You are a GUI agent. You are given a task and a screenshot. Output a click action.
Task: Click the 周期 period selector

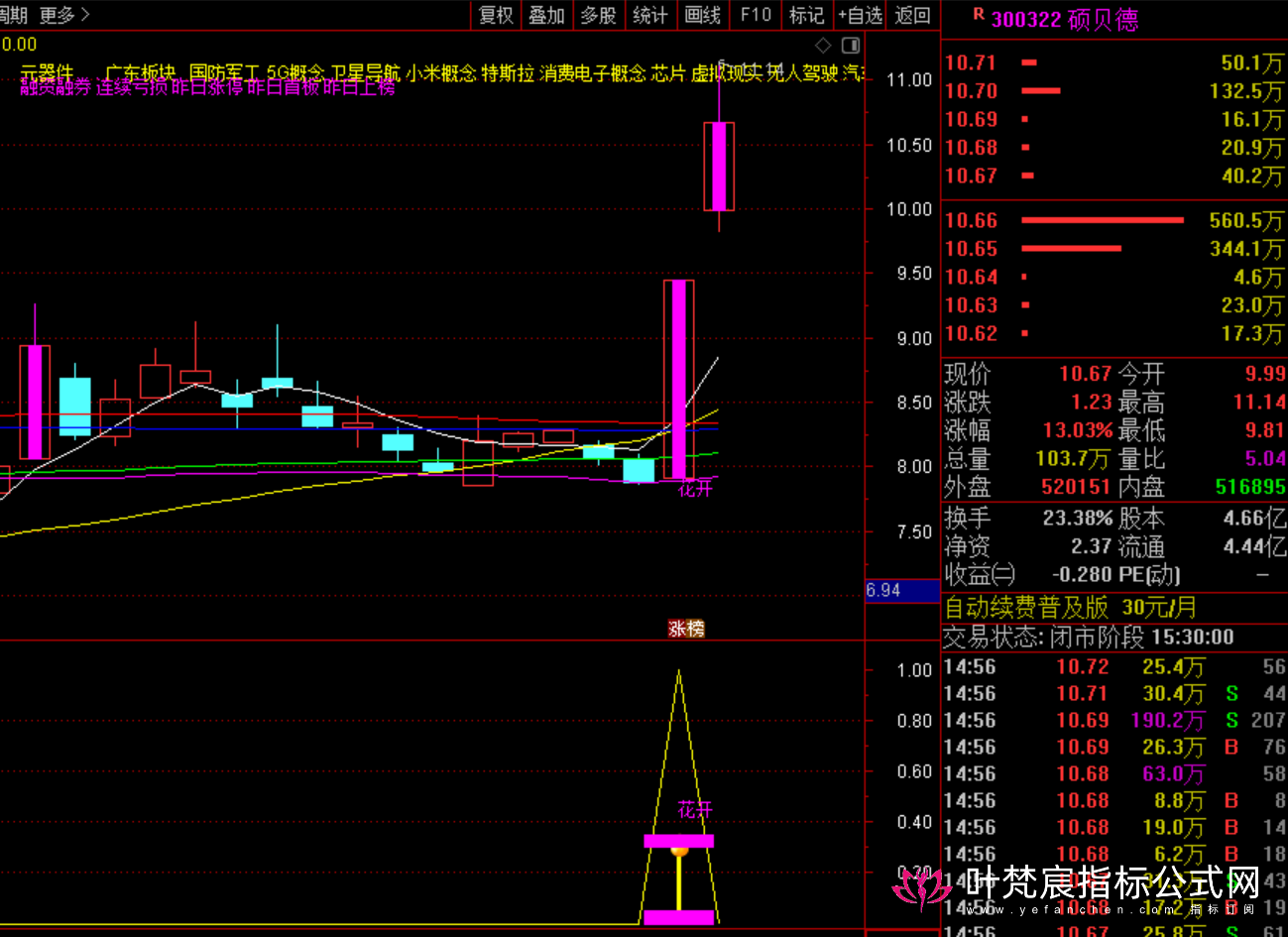pyautogui.click(x=14, y=15)
